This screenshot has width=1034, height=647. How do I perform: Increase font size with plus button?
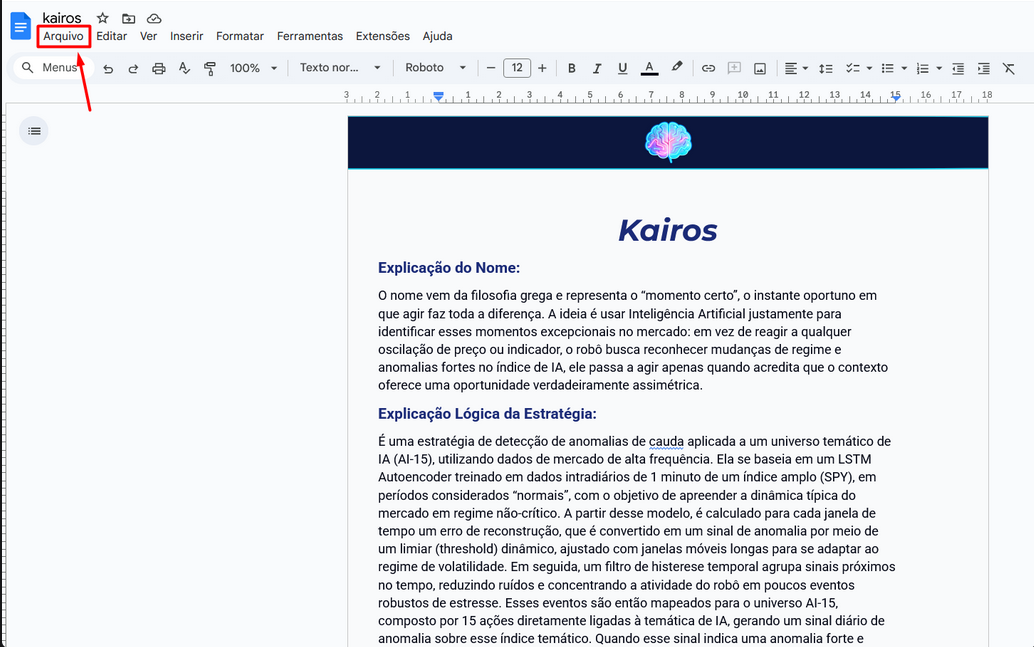(x=542, y=68)
